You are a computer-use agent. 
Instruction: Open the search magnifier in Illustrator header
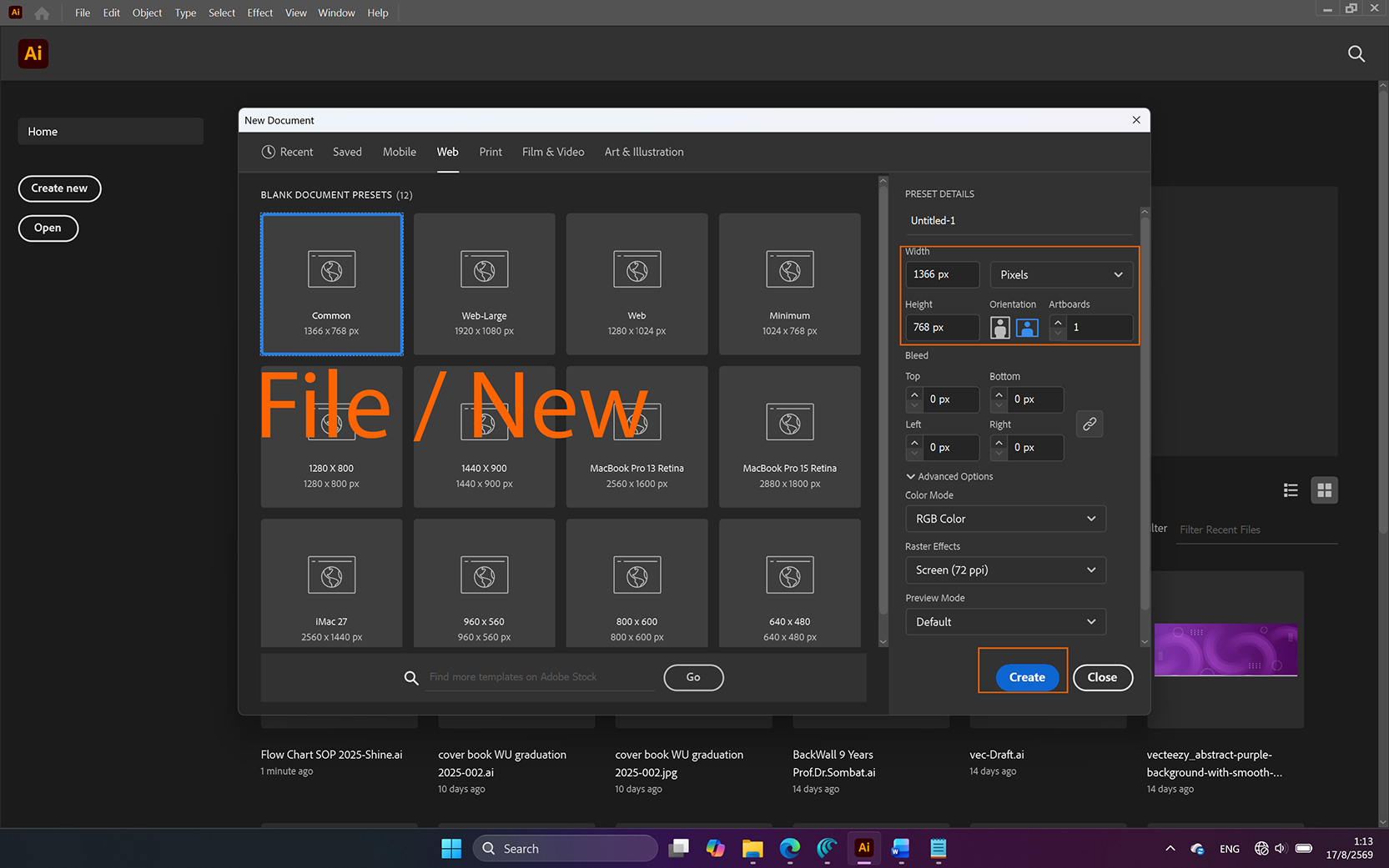[x=1356, y=54]
